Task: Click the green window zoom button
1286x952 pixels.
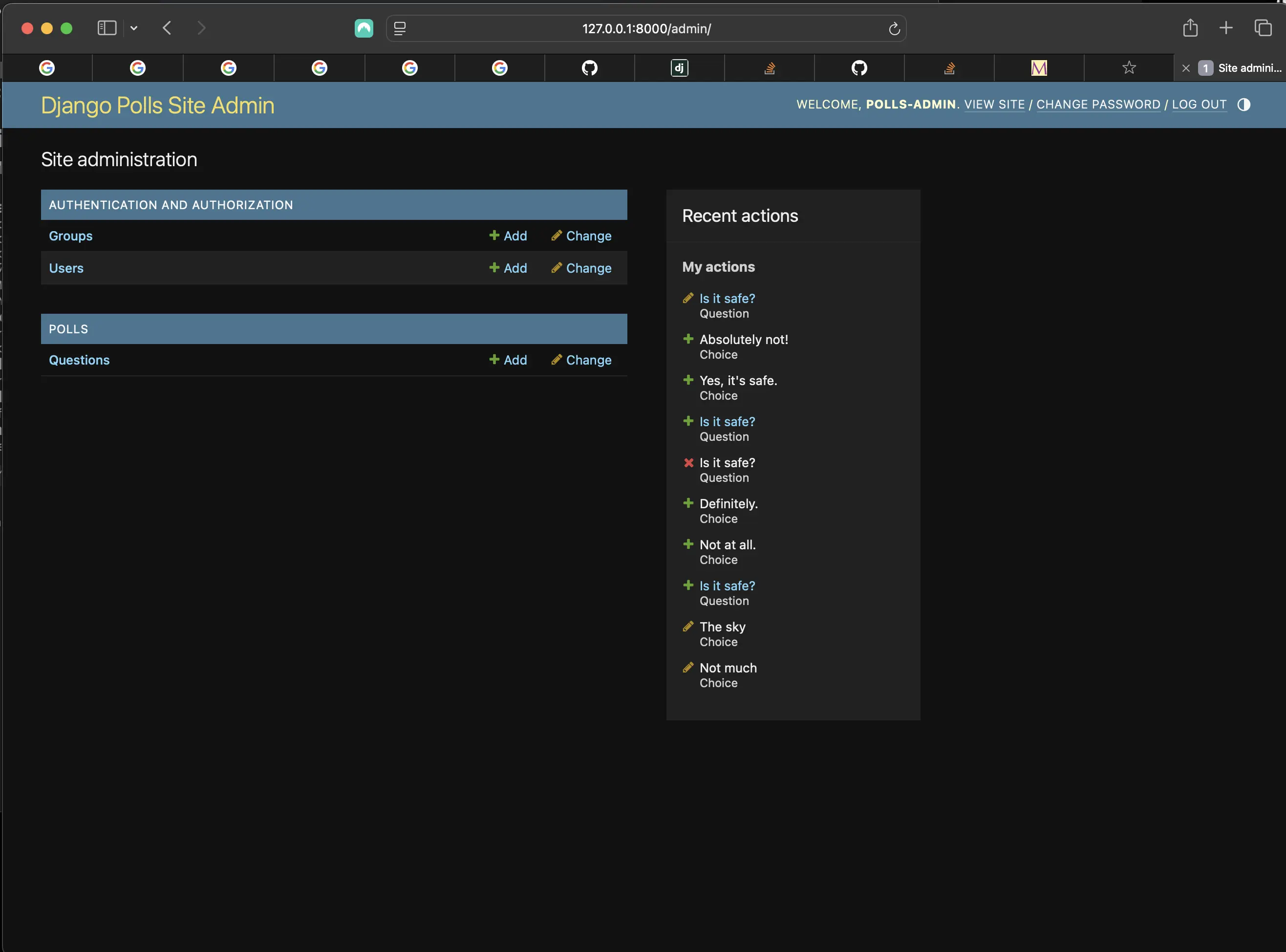Action: [67, 28]
